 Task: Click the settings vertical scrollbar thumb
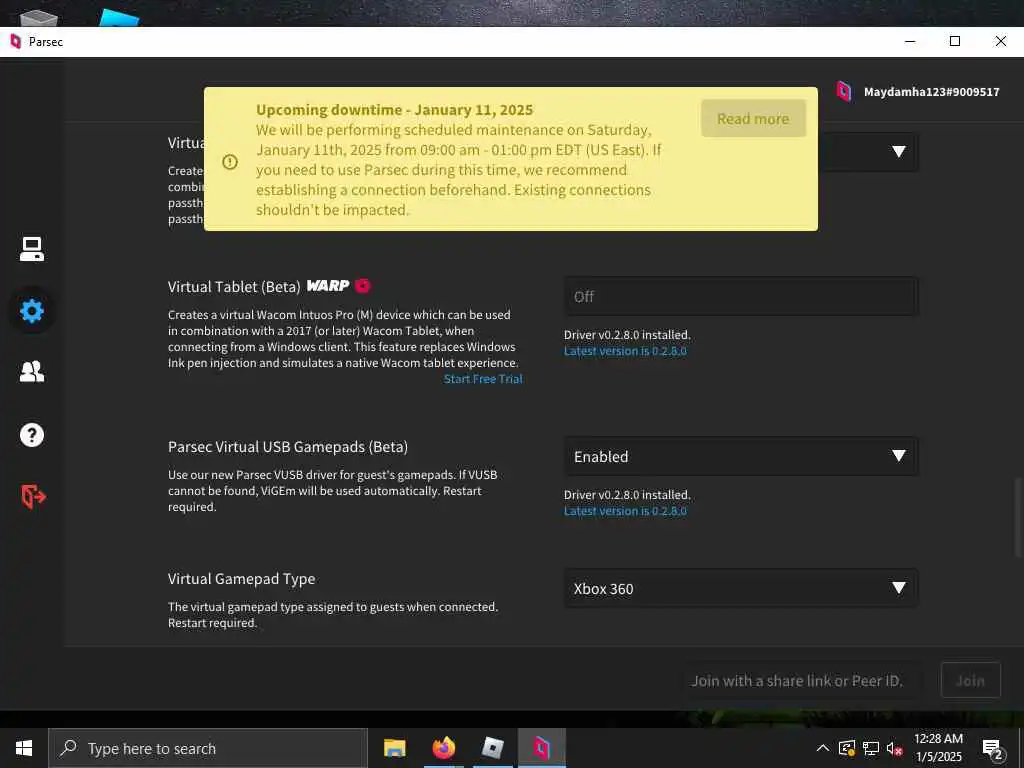(x=1017, y=518)
